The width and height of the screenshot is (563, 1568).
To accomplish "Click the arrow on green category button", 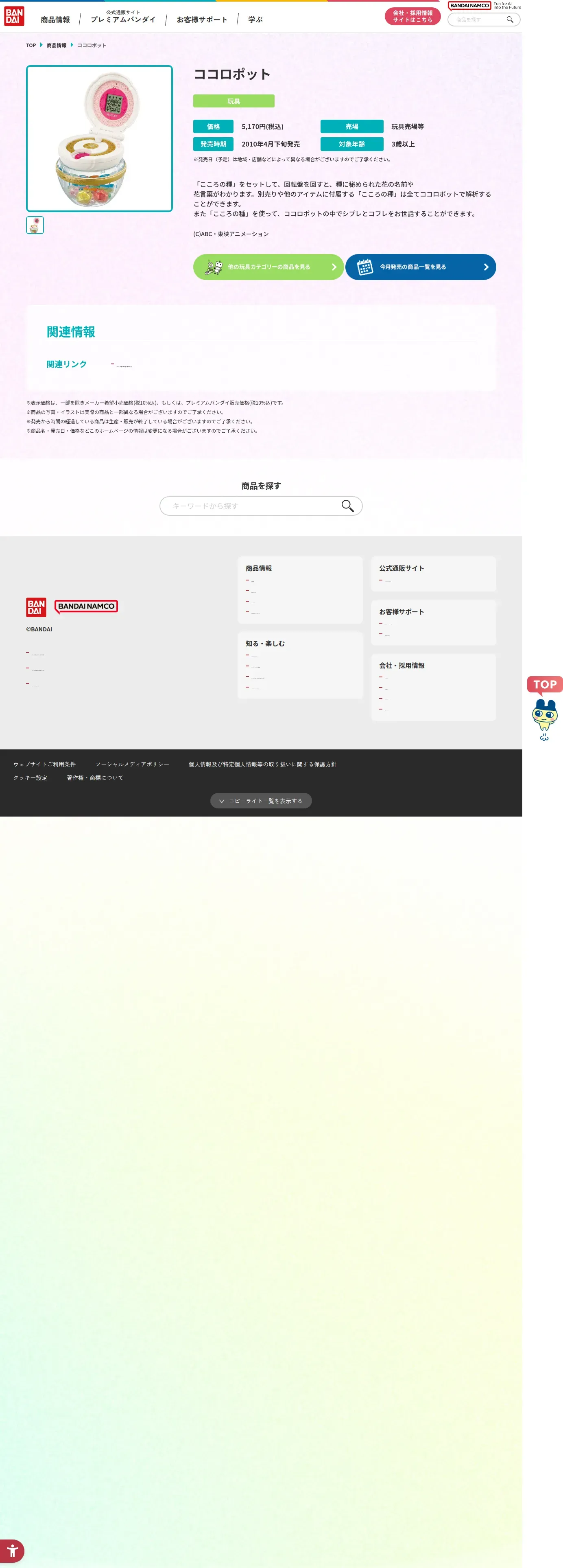I will 334,267.
